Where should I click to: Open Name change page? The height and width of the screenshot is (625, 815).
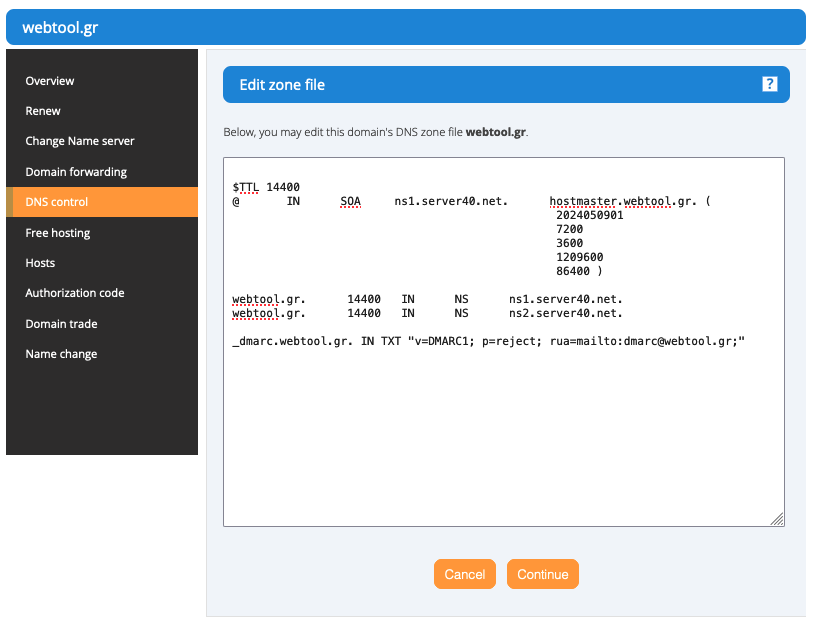pos(61,354)
